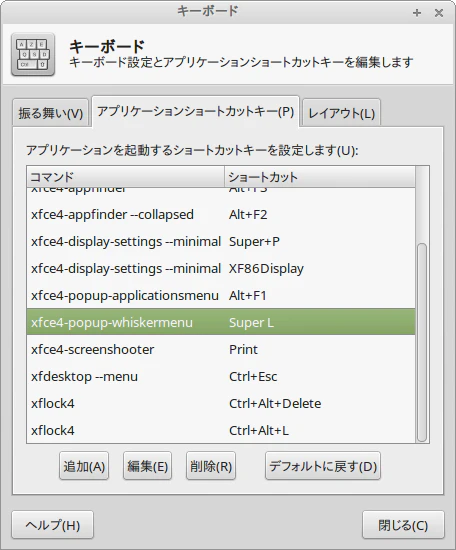Sort by the ショートカット column header

pos(320,177)
